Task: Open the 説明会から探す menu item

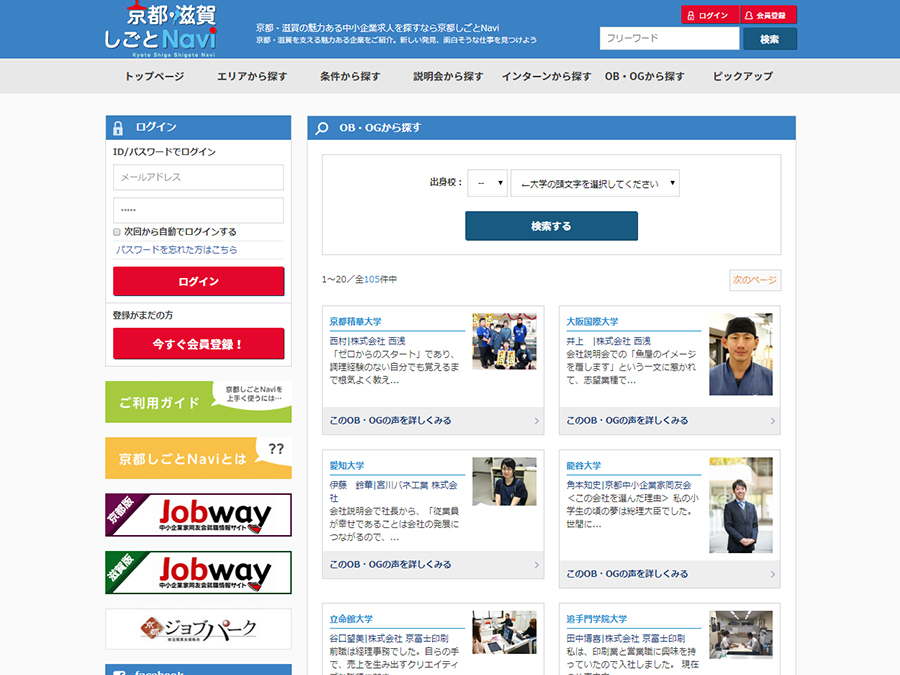Action: click(448, 76)
